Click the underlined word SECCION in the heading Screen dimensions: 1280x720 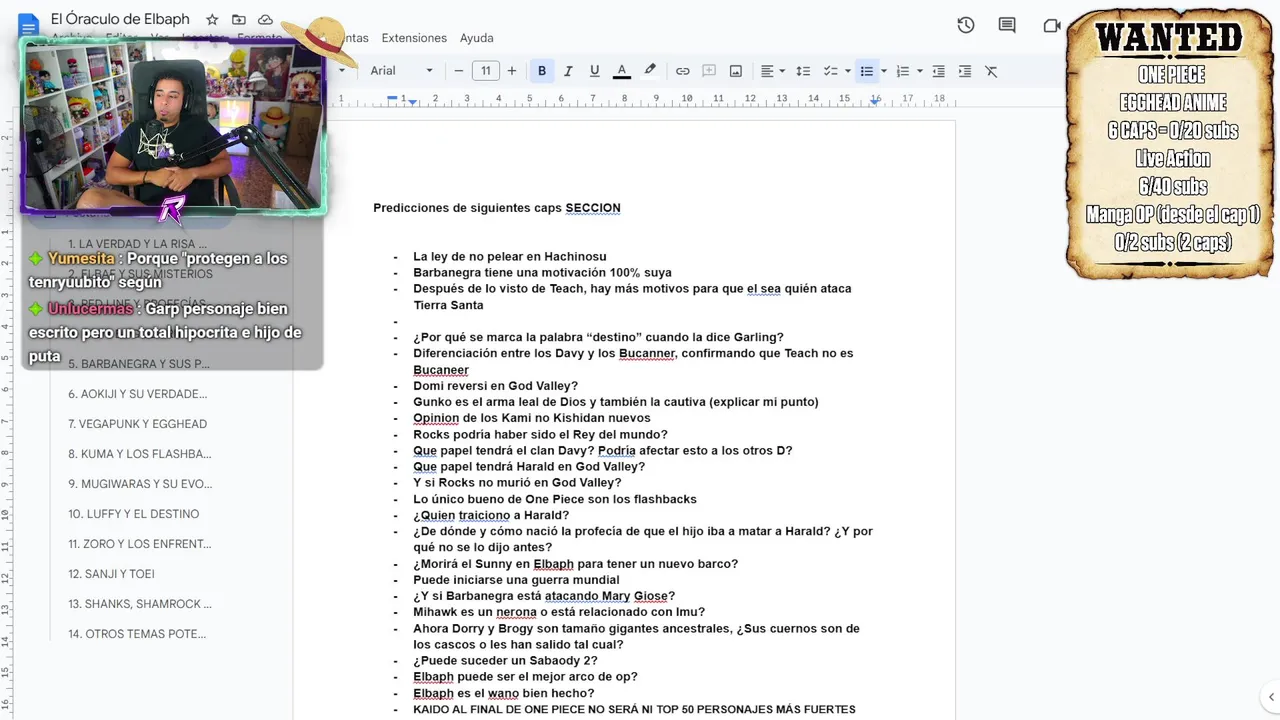coord(593,208)
